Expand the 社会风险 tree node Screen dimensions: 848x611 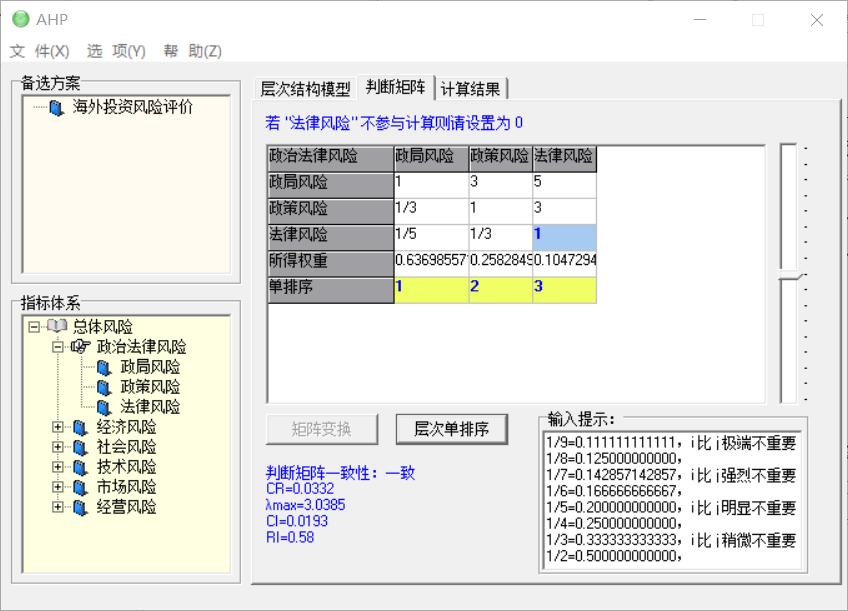pyautogui.click(x=58, y=447)
